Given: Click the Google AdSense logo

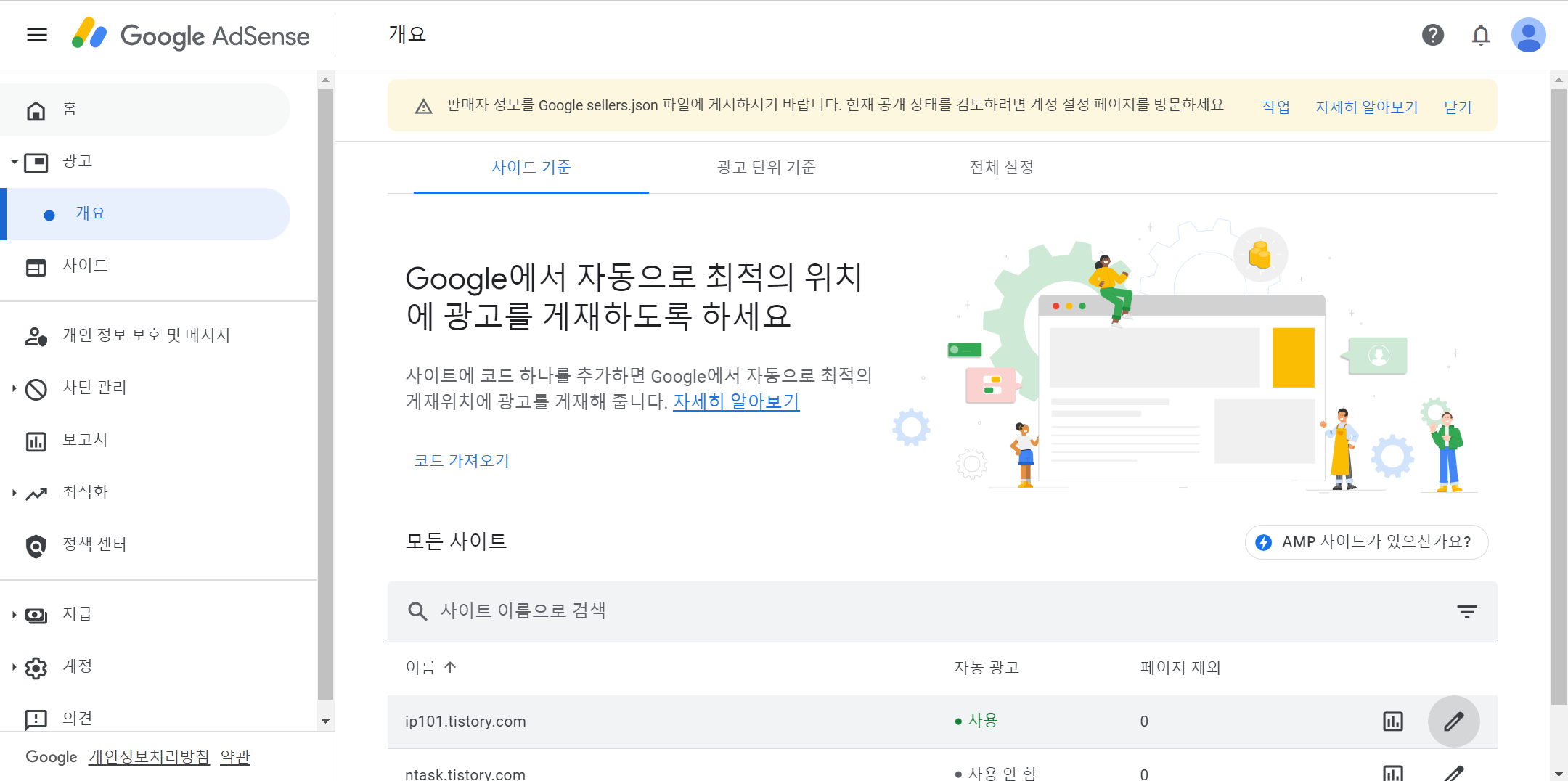Looking at the screenshot, I should pos(191,35).
